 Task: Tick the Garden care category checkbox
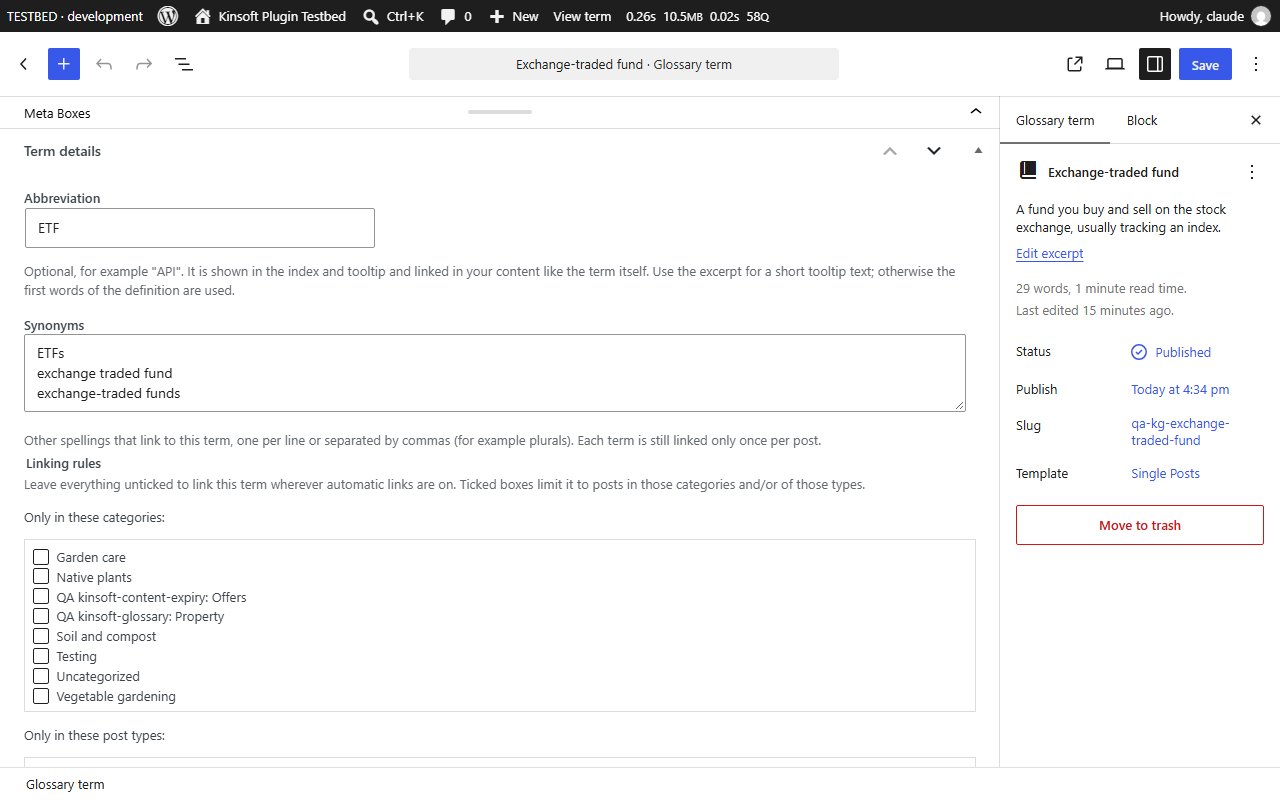click(41, 557)
